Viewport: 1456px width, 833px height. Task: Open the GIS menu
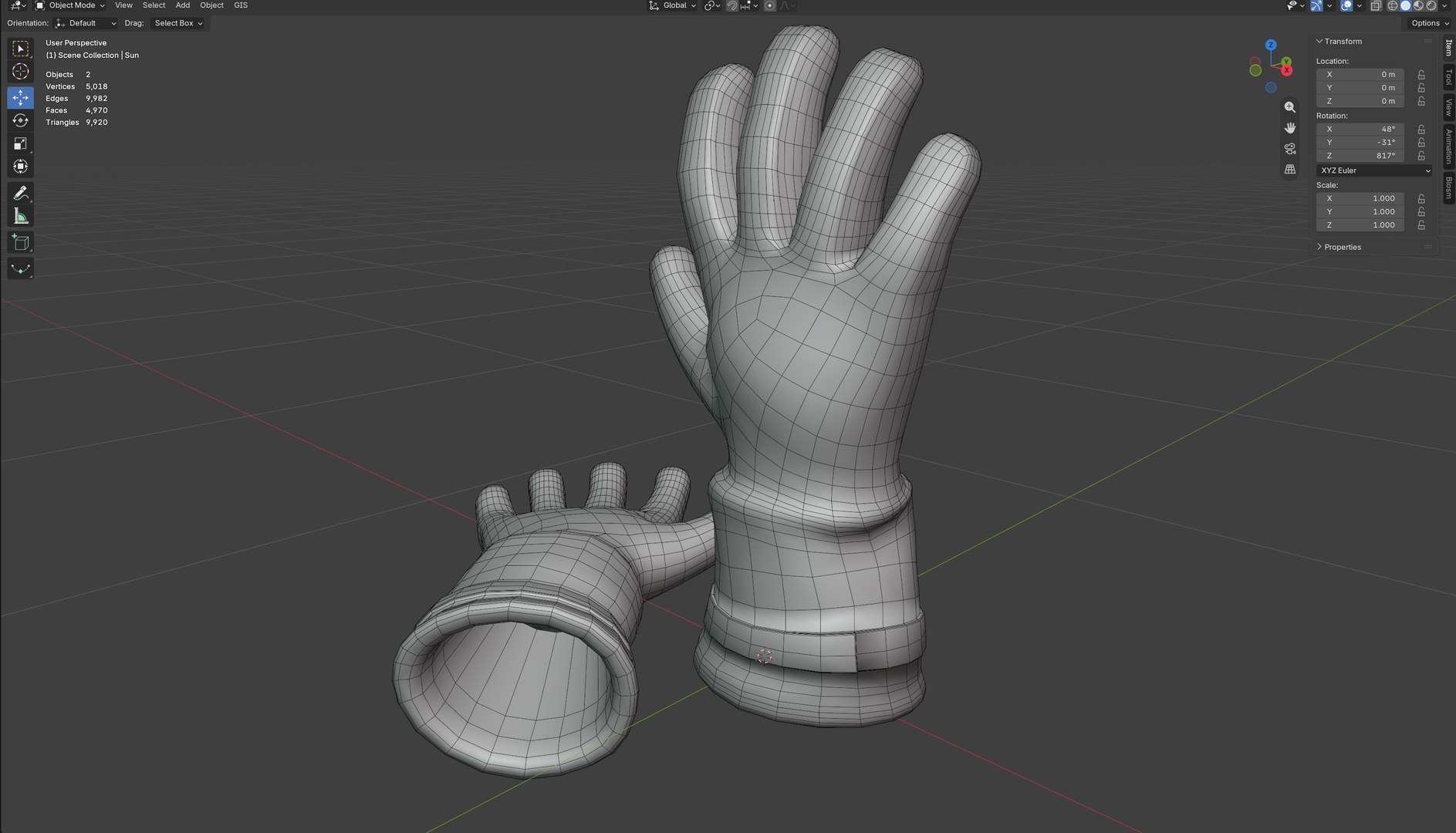coord(241,5)
